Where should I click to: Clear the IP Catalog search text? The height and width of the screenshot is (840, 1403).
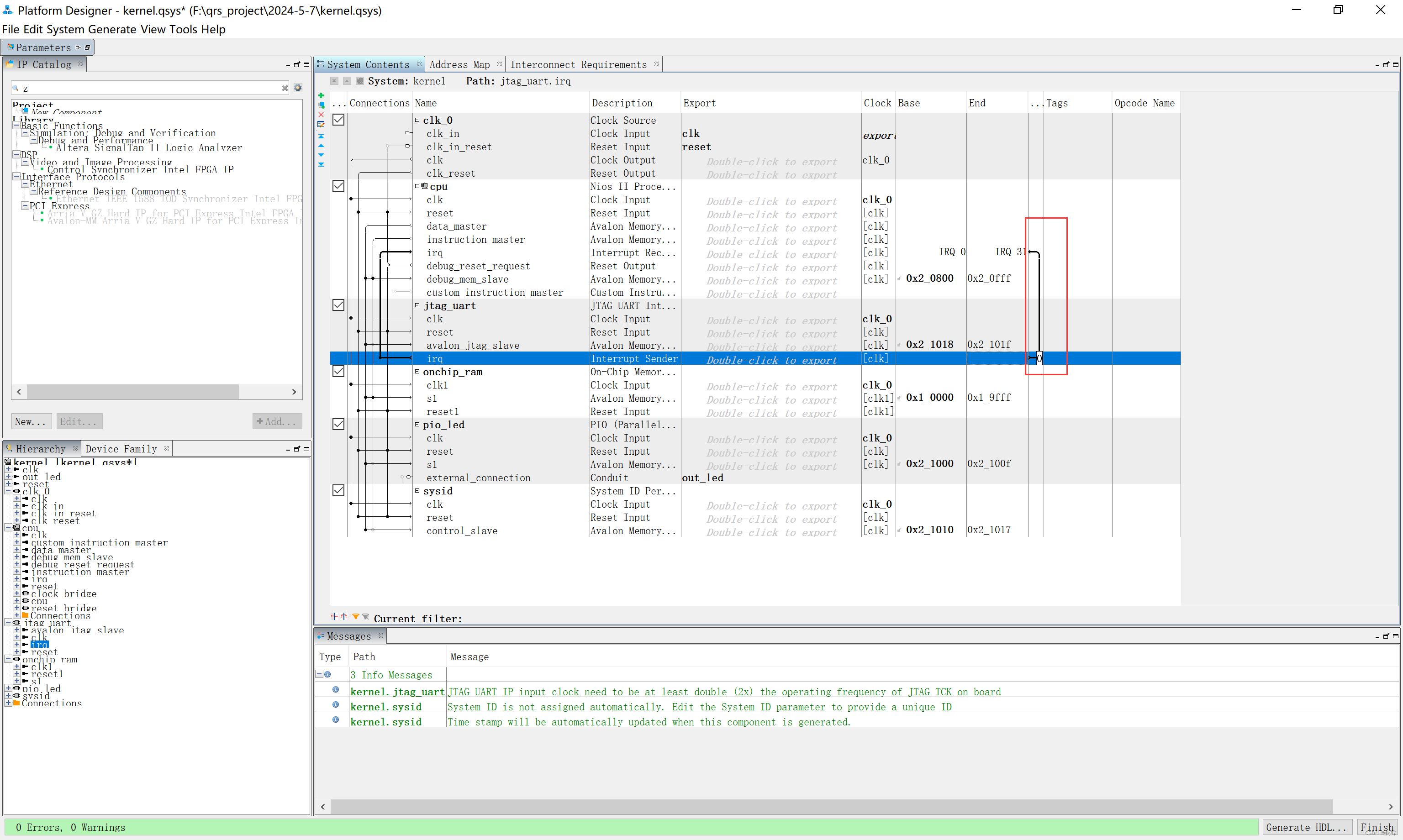click(x=285, y=88)
